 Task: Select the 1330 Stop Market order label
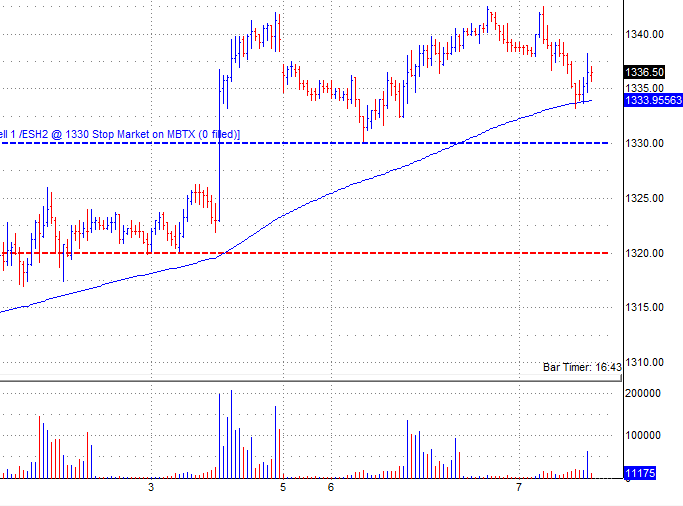pos(120,134)
